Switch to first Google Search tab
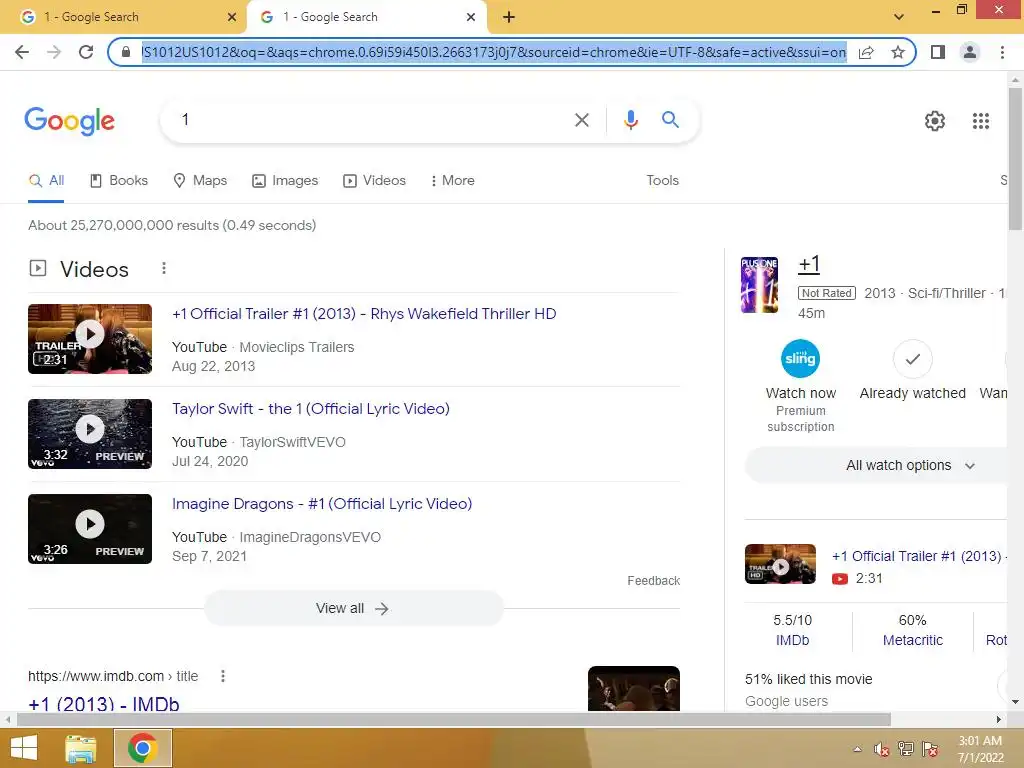Viewport: 1024px width, 768px height. pos(123,17)
